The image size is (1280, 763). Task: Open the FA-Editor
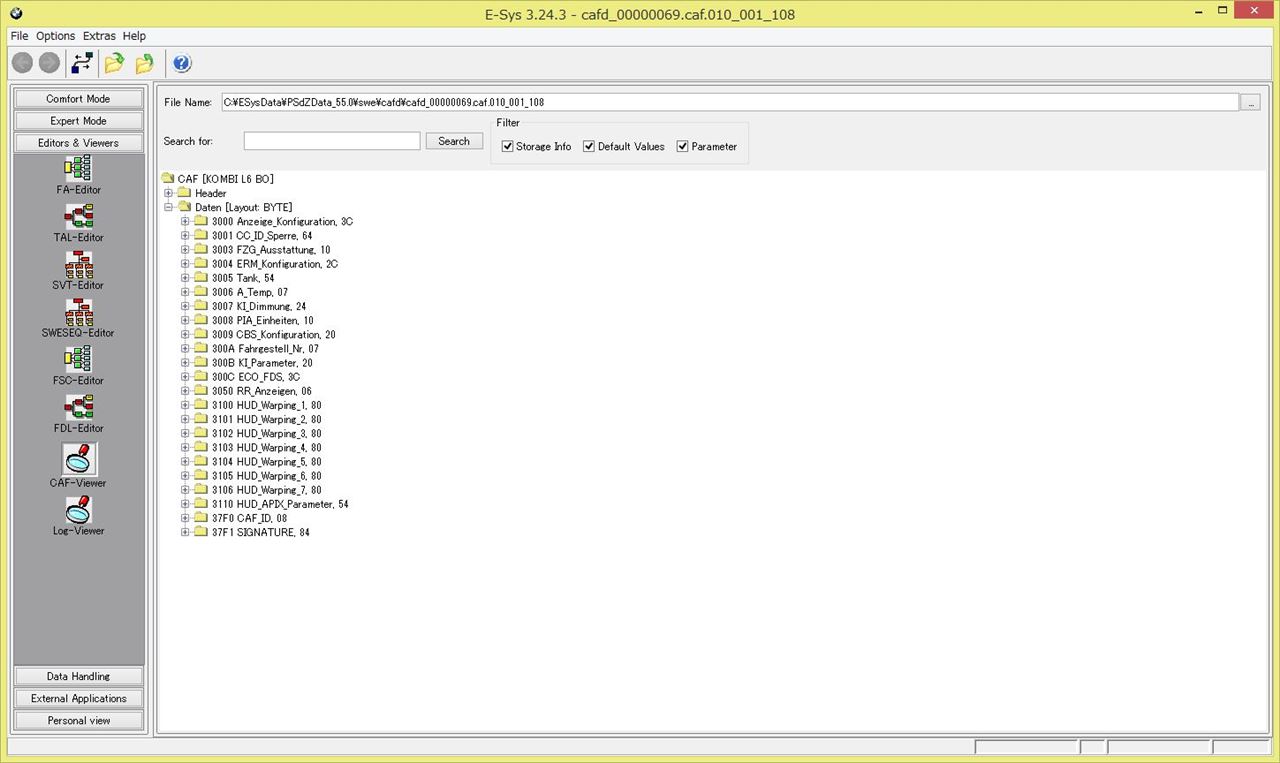click(x=79, y=174)
